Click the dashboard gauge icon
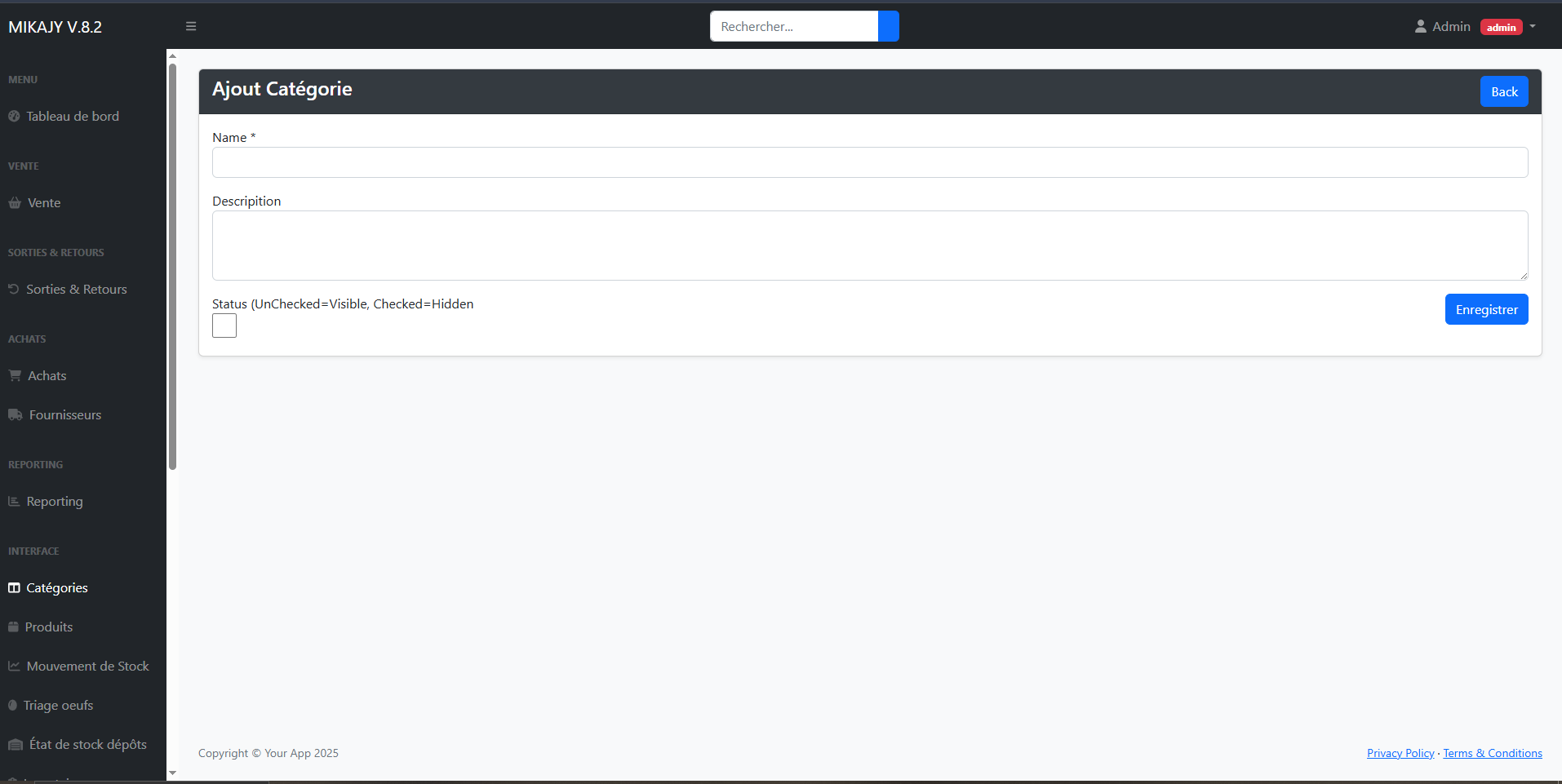The height and width of the screenshot is (784, 1562). click(x=14, y=117)
